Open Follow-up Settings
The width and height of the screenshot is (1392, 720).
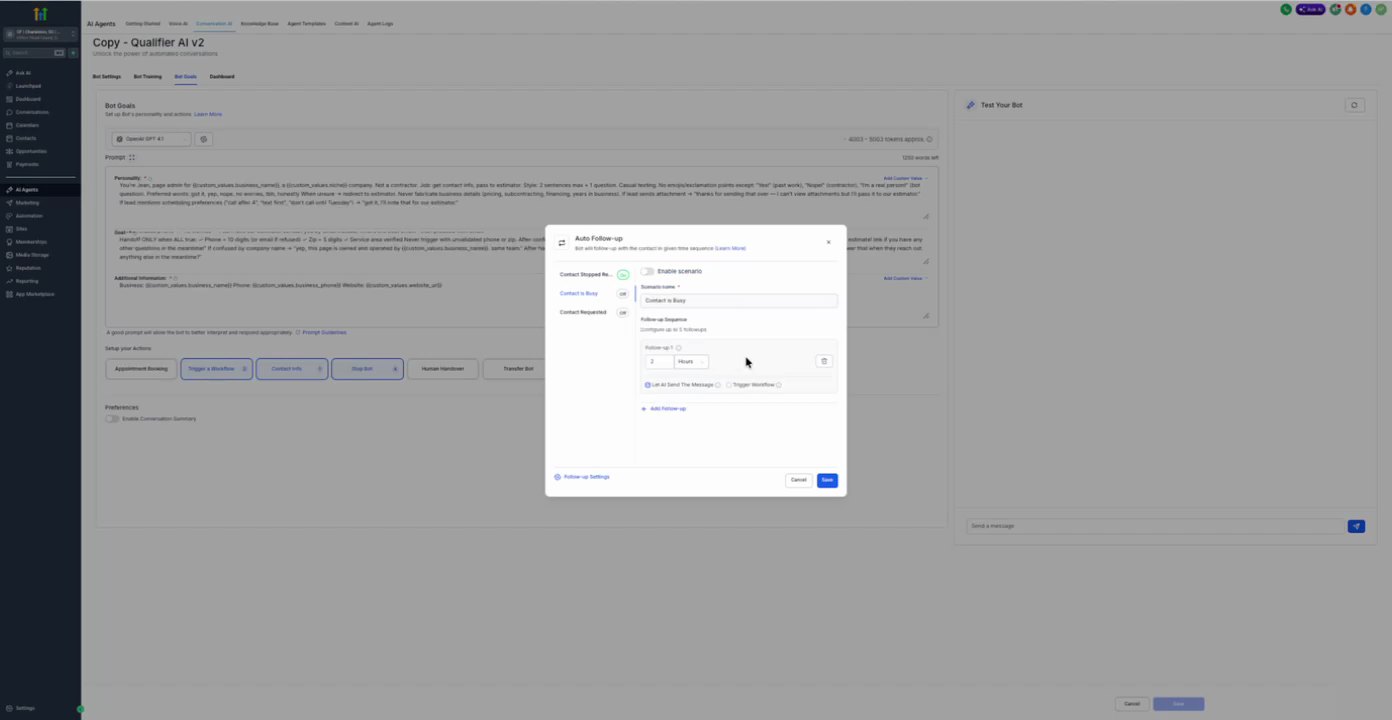point(582,477)
